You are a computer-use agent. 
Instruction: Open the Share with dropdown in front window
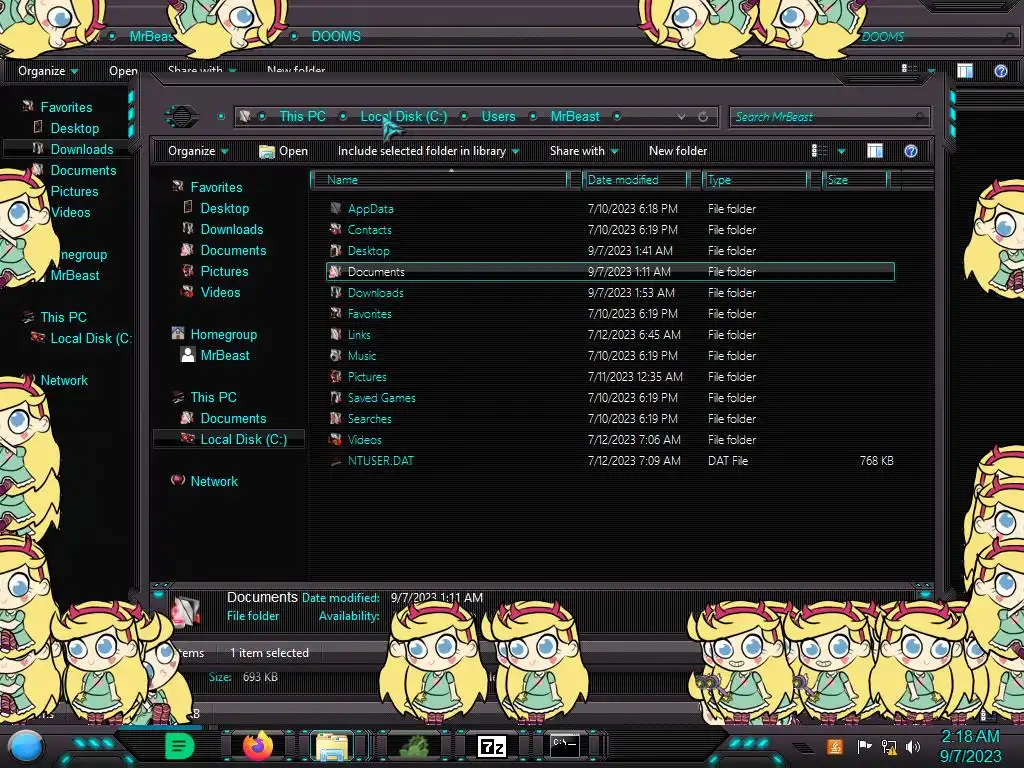pyautogui.click(x=584, y=151)
